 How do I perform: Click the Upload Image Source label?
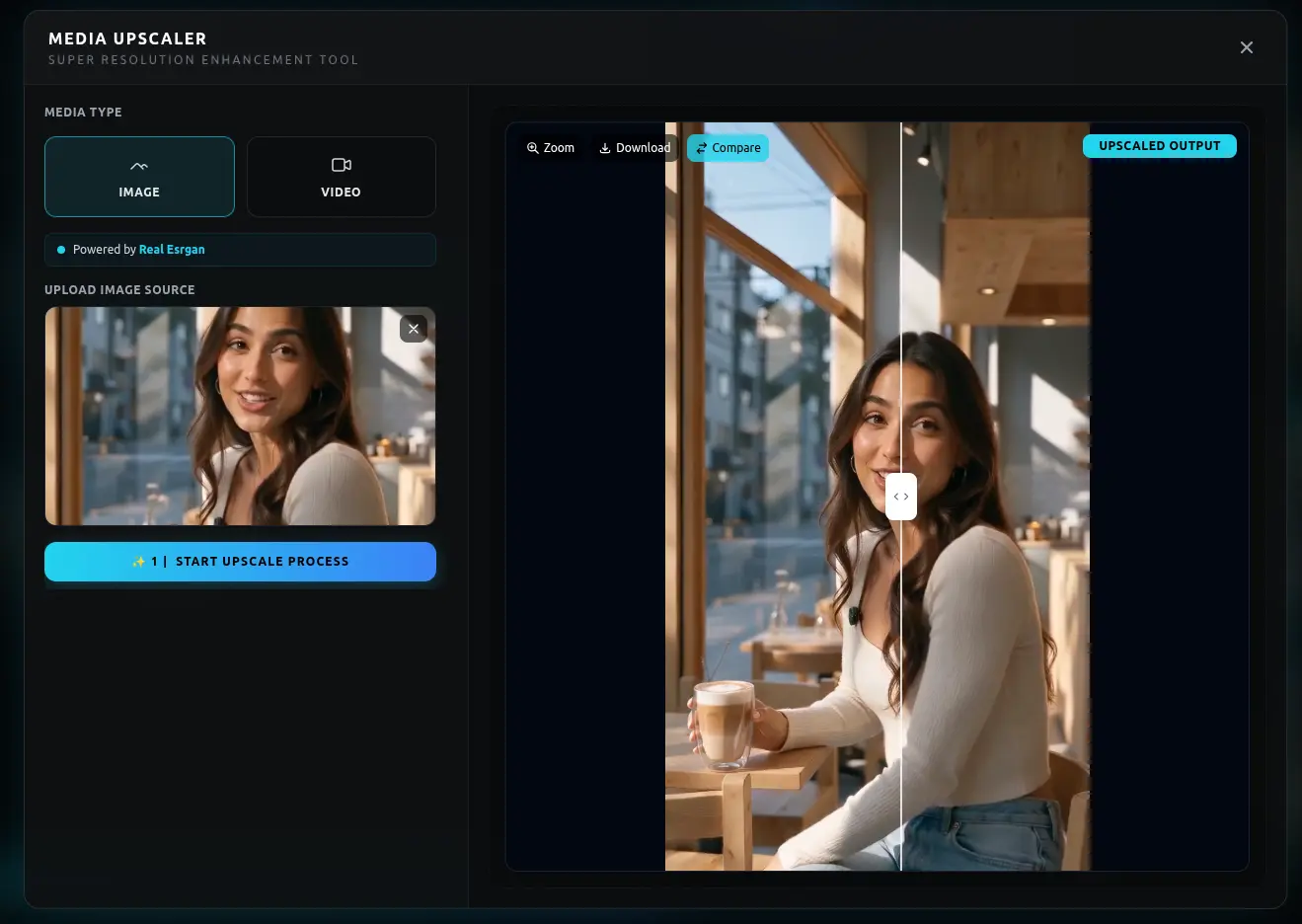pos(119,289)
